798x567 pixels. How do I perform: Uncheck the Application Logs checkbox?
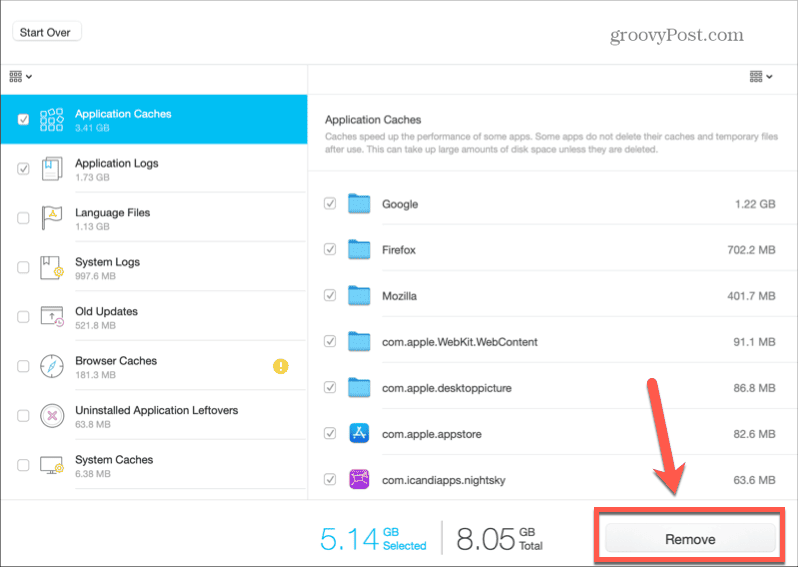click(x=23, y=168)
